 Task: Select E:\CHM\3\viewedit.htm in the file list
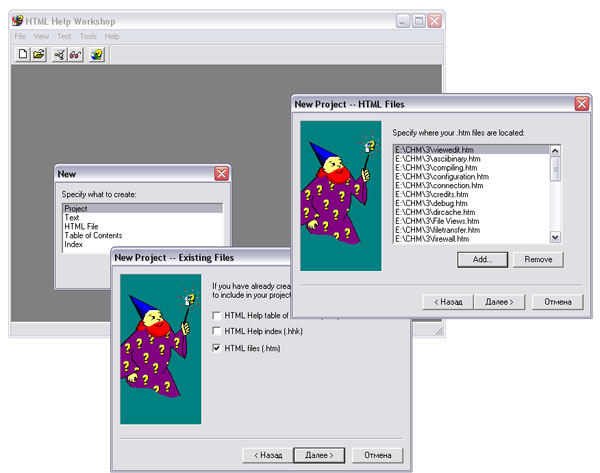[472, 150]
